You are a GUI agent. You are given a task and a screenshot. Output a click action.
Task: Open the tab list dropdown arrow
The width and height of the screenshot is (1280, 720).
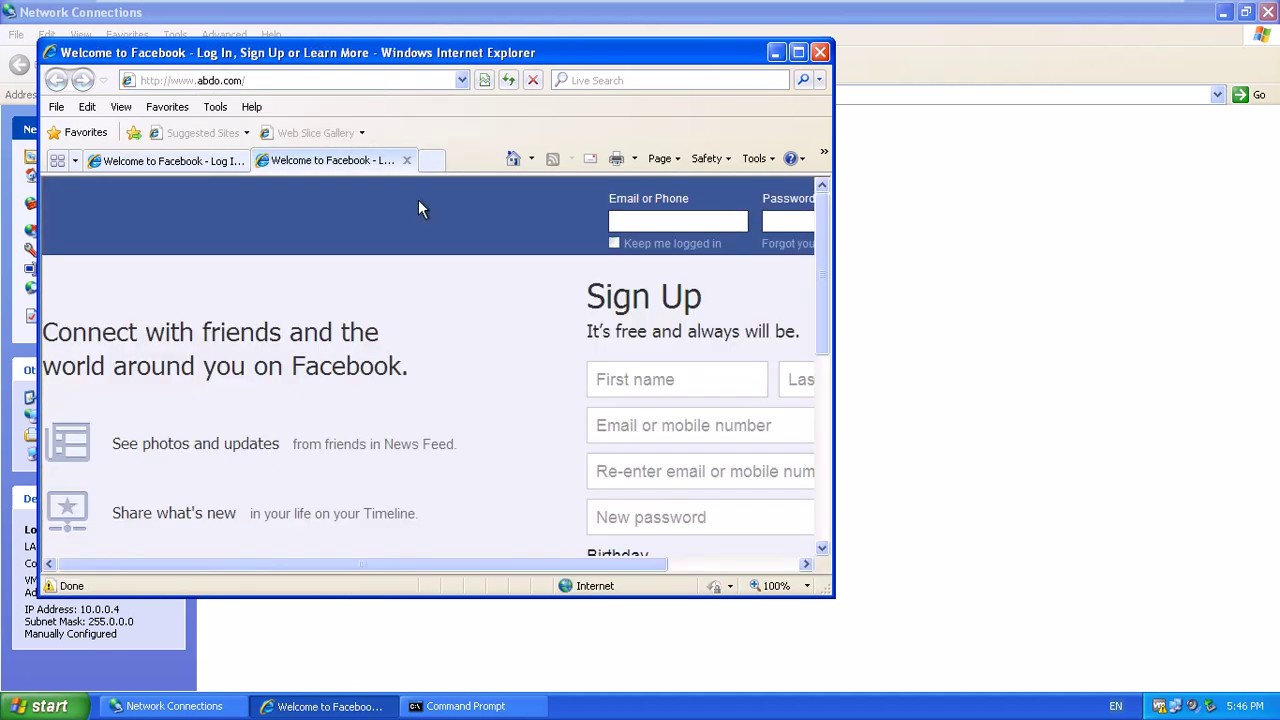pyautogui.click(x=74, y=161)
